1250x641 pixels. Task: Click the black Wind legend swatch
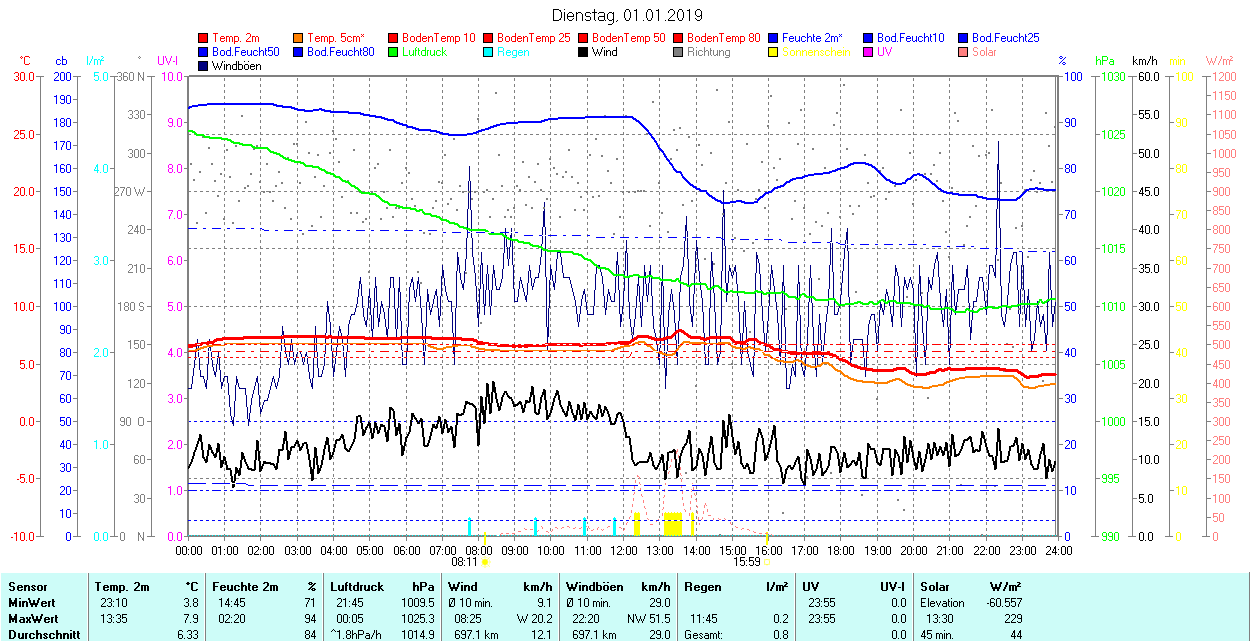pos(584,52)
